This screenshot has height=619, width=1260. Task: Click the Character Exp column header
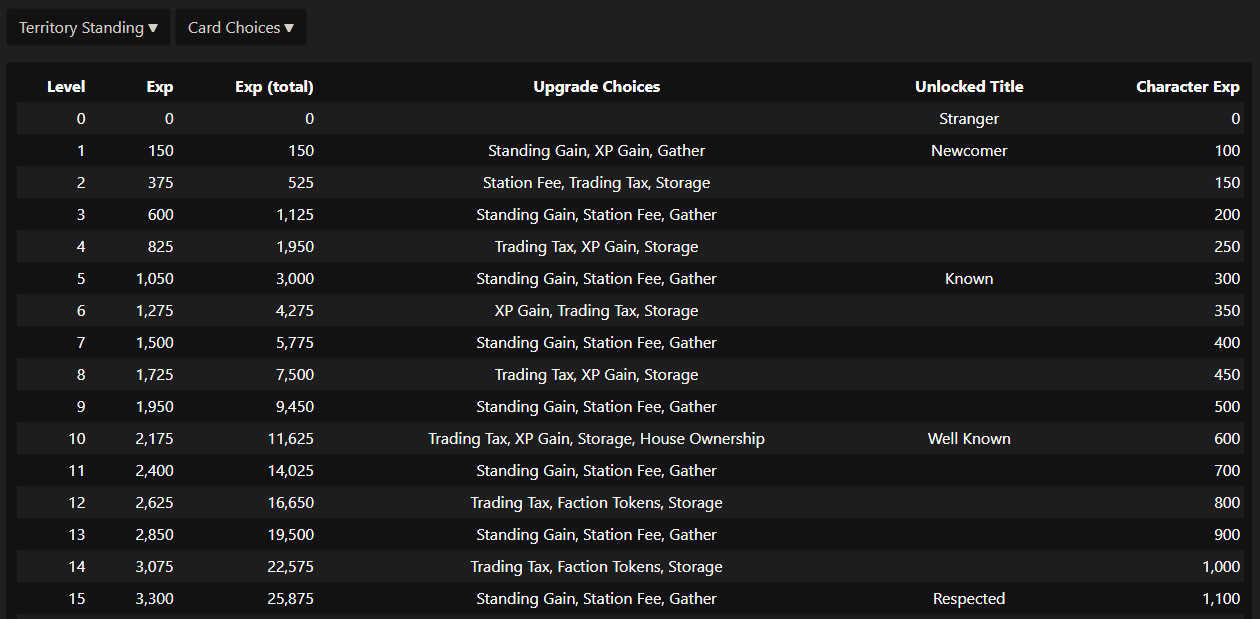coord(1188,87)
